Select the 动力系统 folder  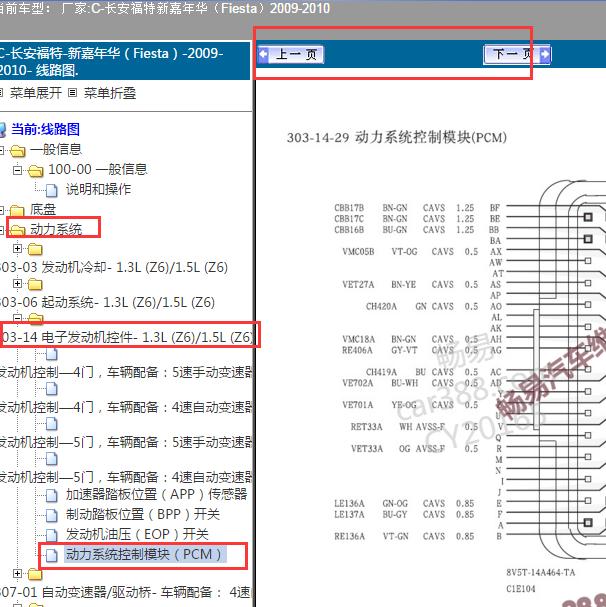(56, 230)
